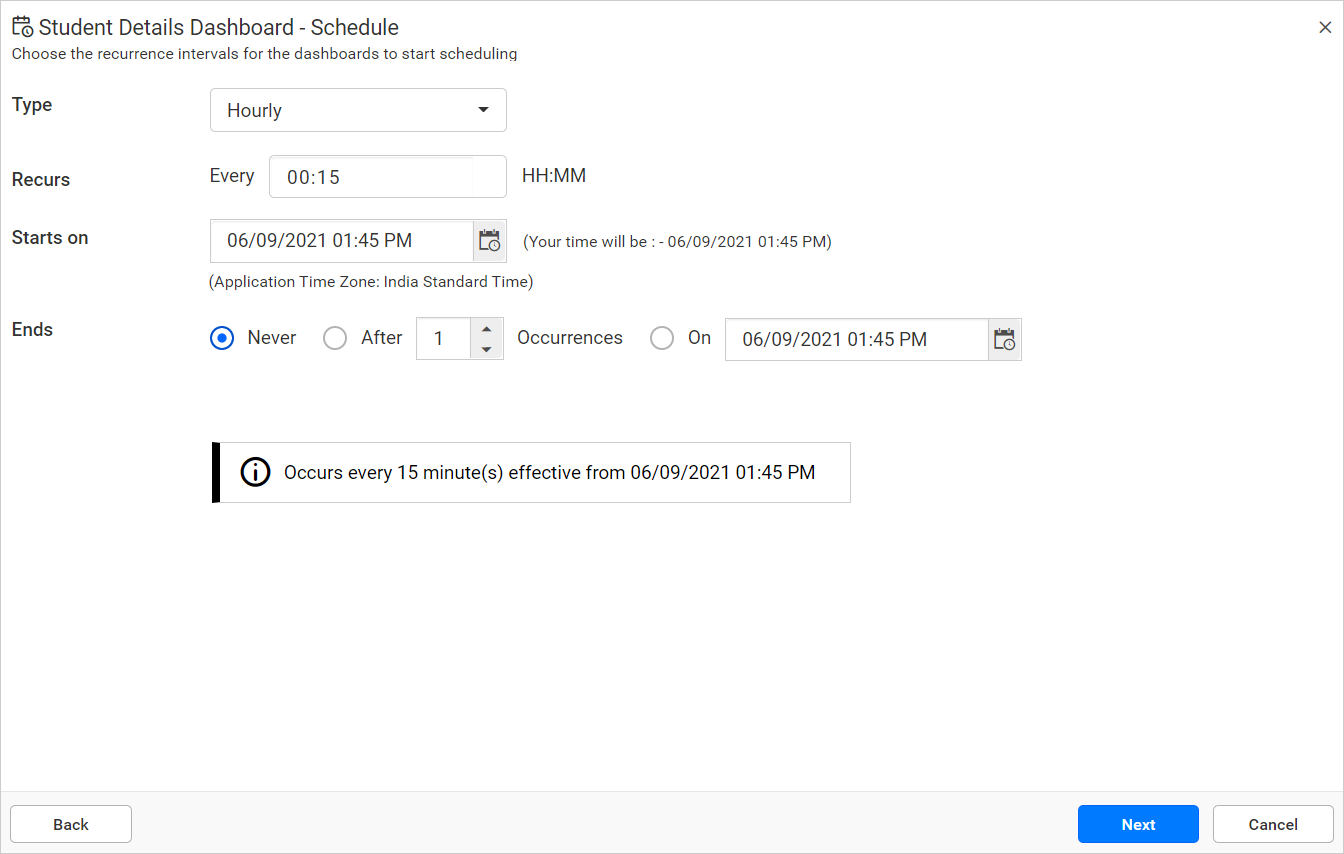
Task: Select the Never end option
Action: pos(222,339)
